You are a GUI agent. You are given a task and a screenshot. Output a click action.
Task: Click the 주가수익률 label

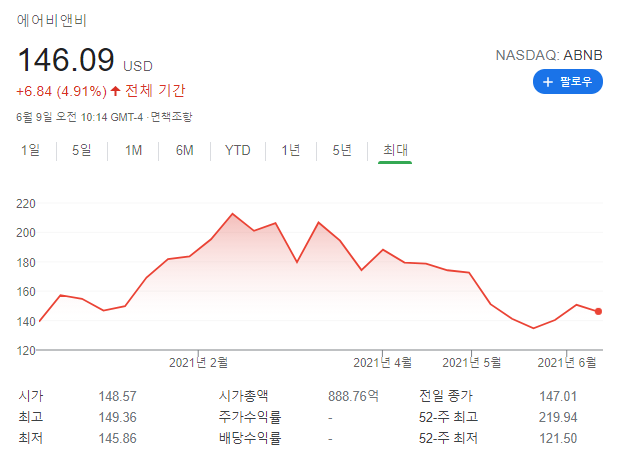[250, 417]
